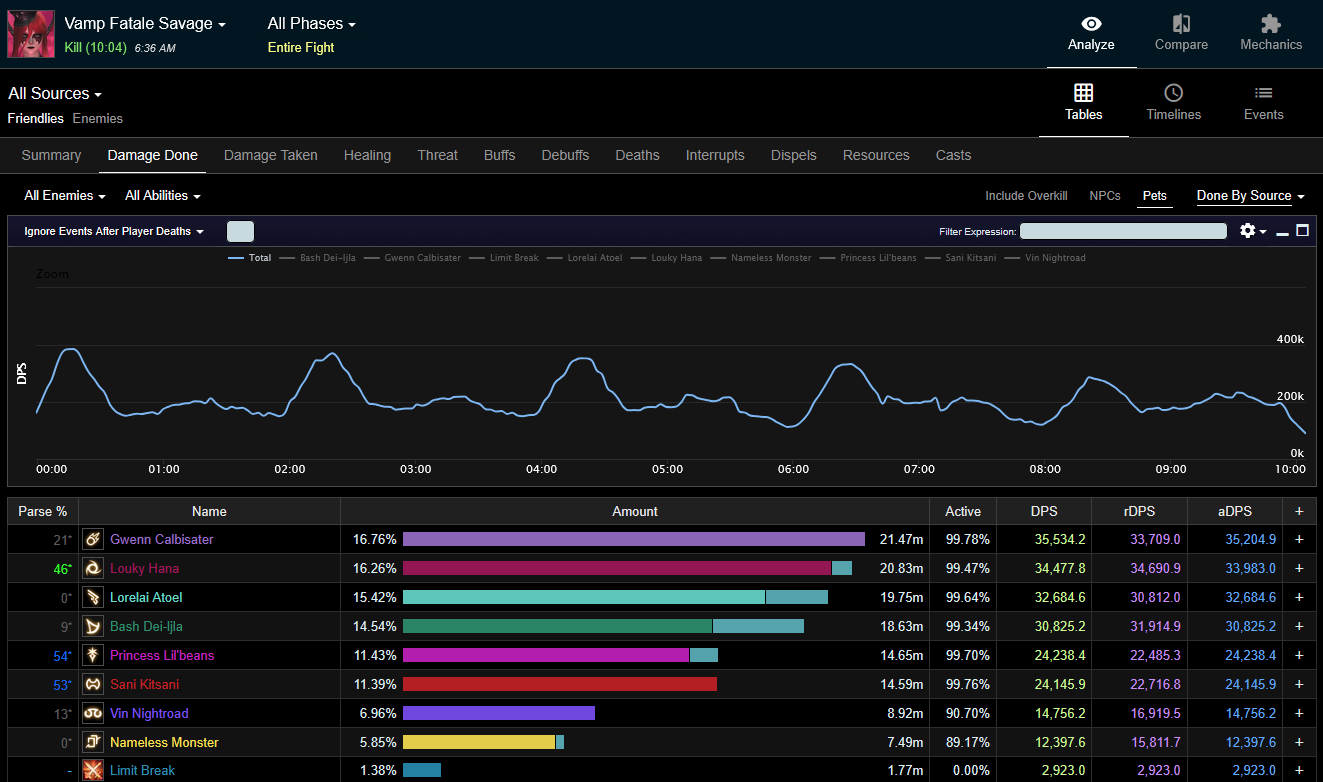Click the Vamp Fatale boss portrait
This screenshot has width=1323, height=782.
tap(31, 34)
